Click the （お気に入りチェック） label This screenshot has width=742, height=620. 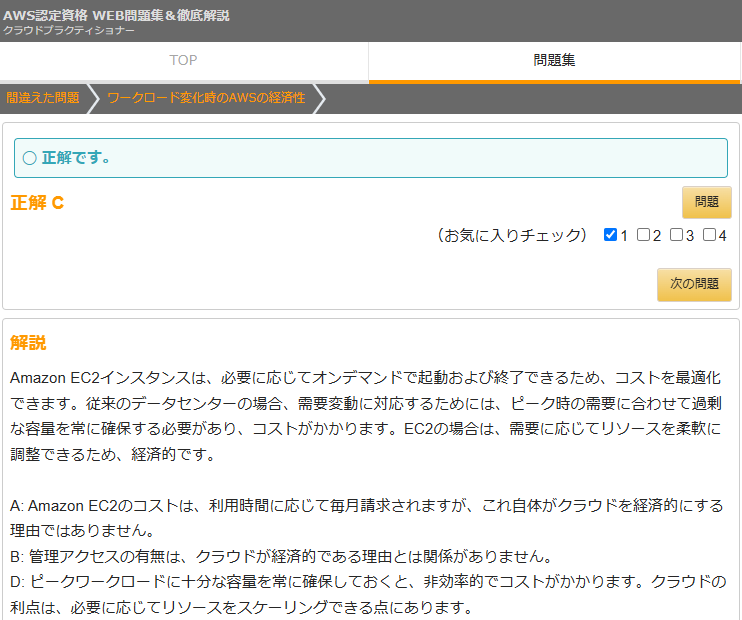coord(511,236)
